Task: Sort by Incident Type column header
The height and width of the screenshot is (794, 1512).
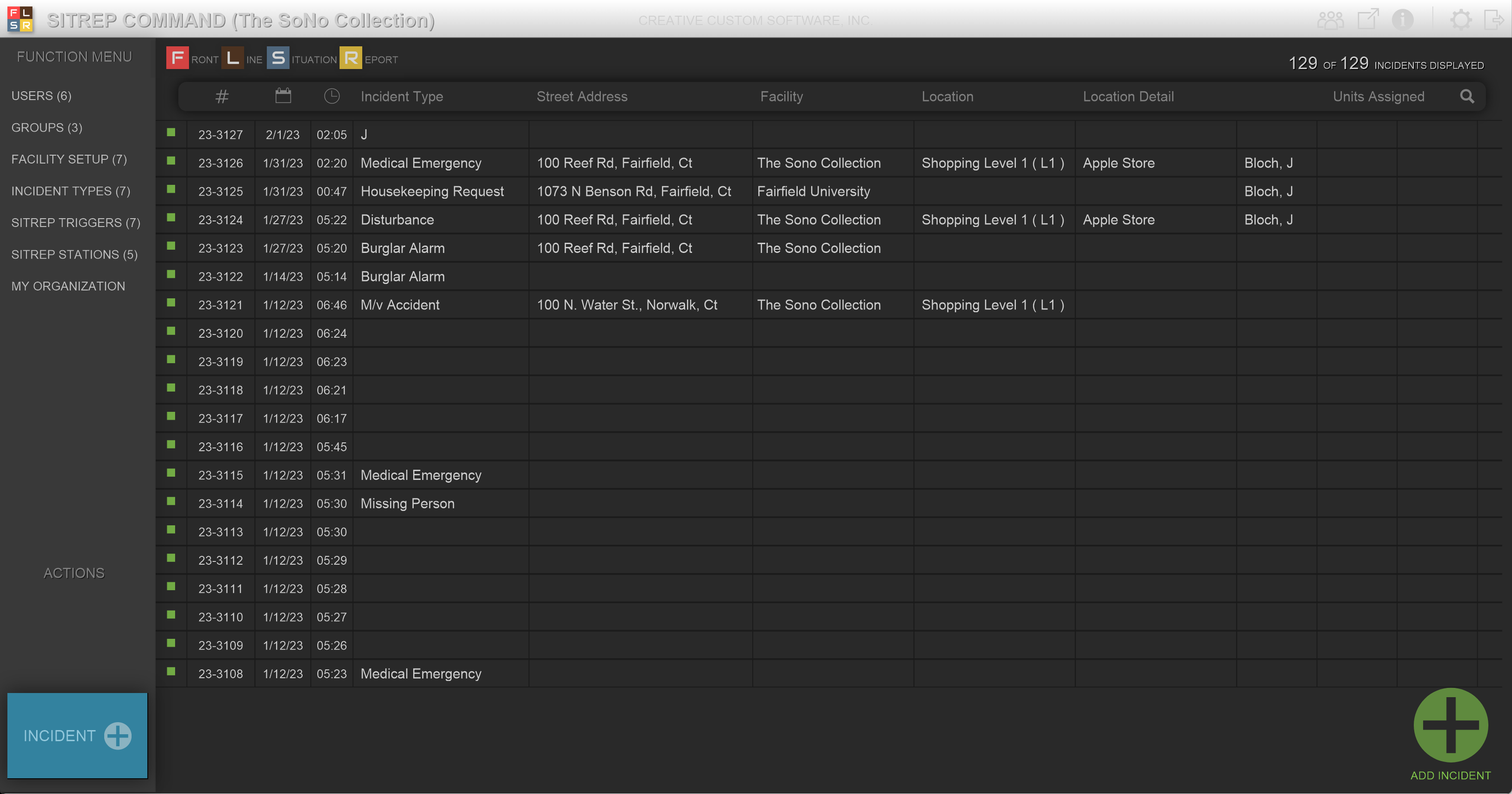Action: [402, 96]
